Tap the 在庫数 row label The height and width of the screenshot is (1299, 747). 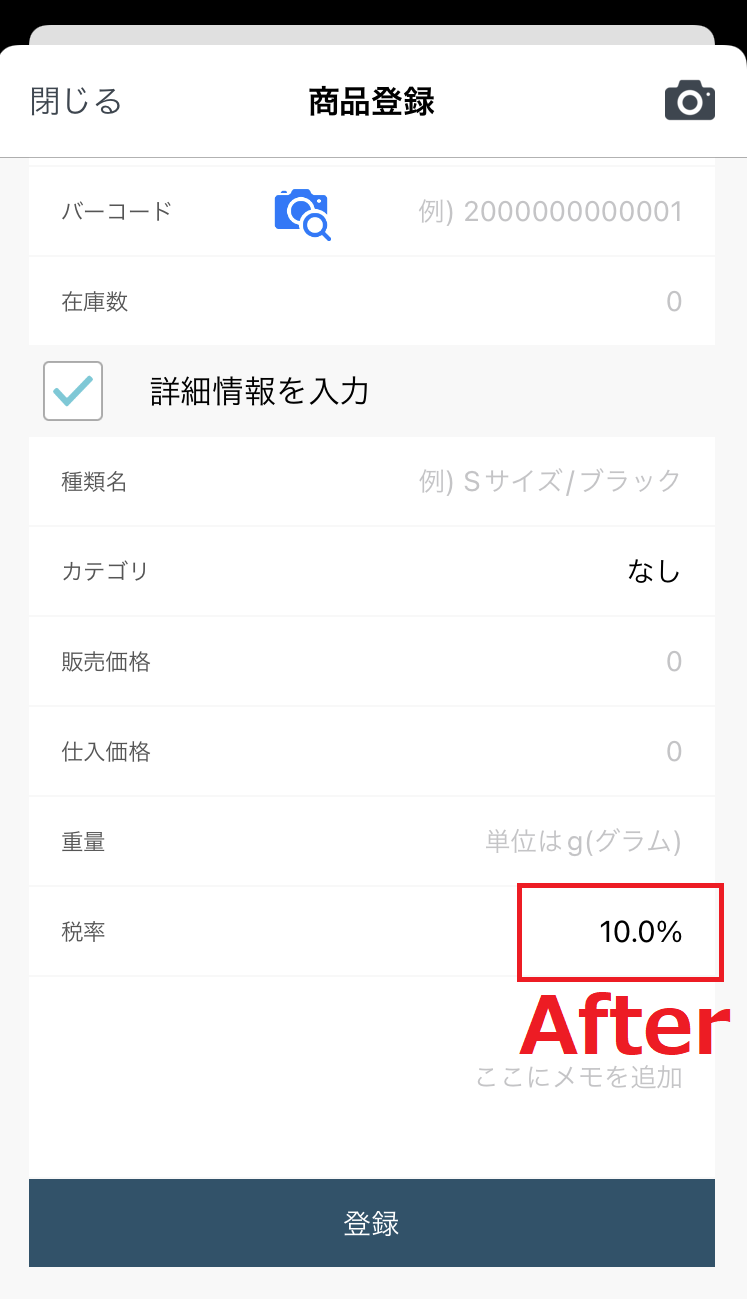95,302
